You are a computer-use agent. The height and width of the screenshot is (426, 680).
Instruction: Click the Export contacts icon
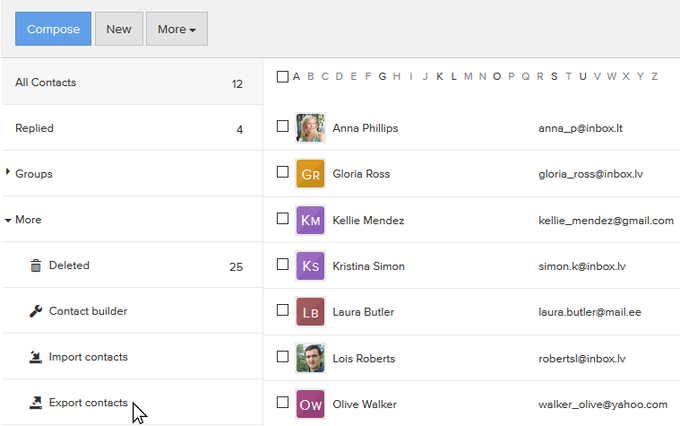pyautogui.click(x=36, y=403)
